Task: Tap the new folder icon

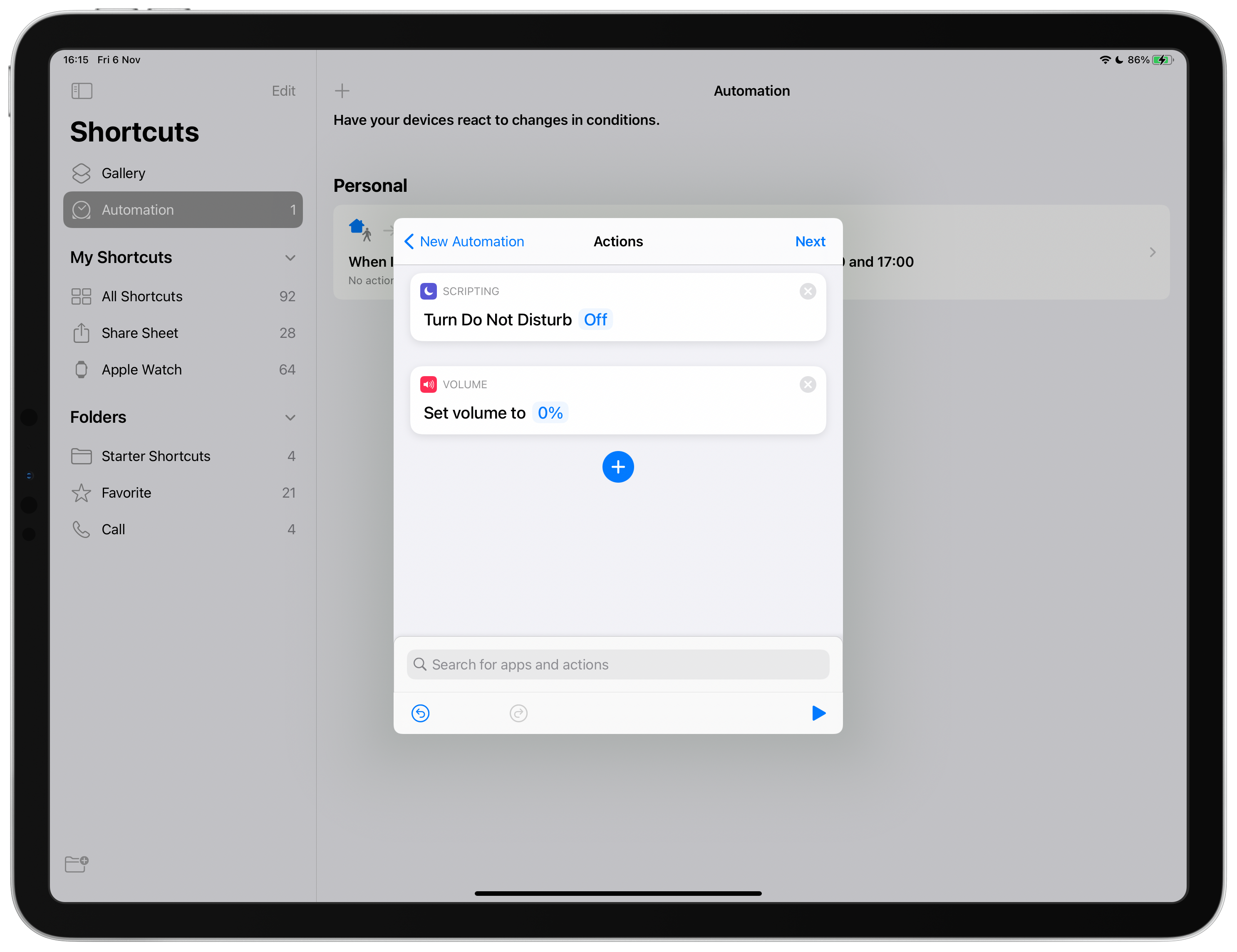Action: (x=77, y=864)
